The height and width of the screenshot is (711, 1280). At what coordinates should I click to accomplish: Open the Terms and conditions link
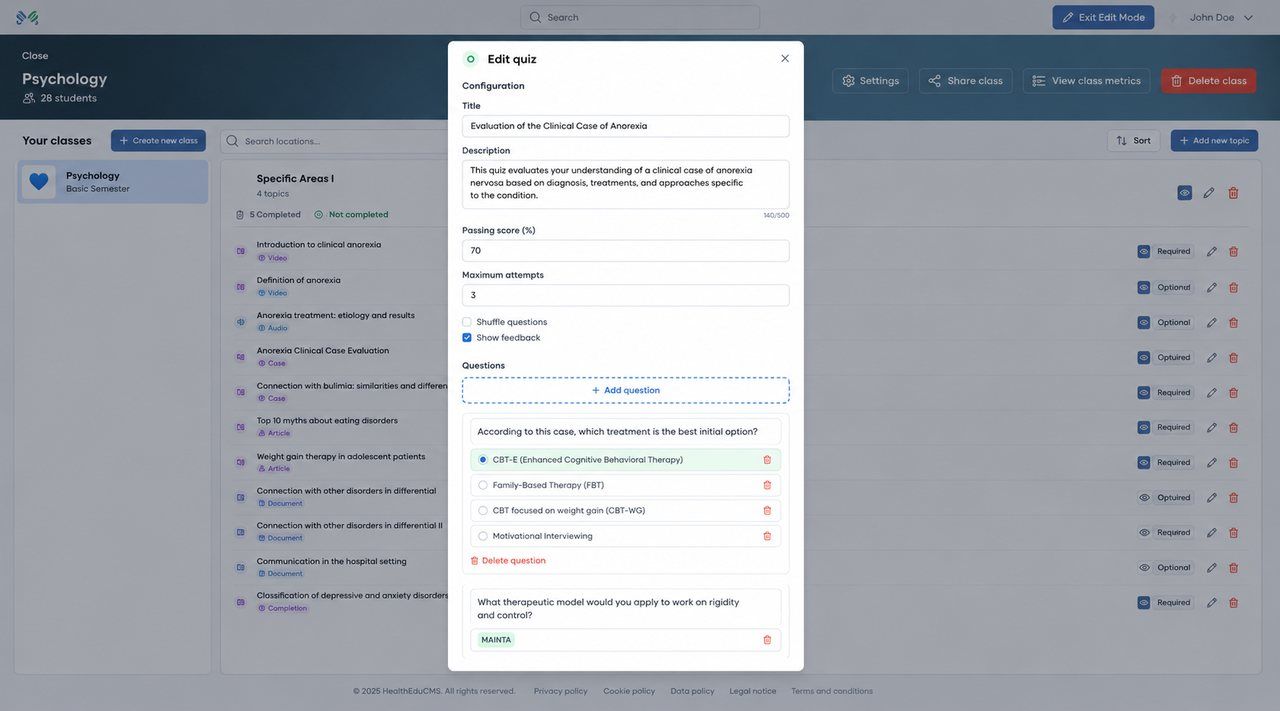[x=832, y=692]
